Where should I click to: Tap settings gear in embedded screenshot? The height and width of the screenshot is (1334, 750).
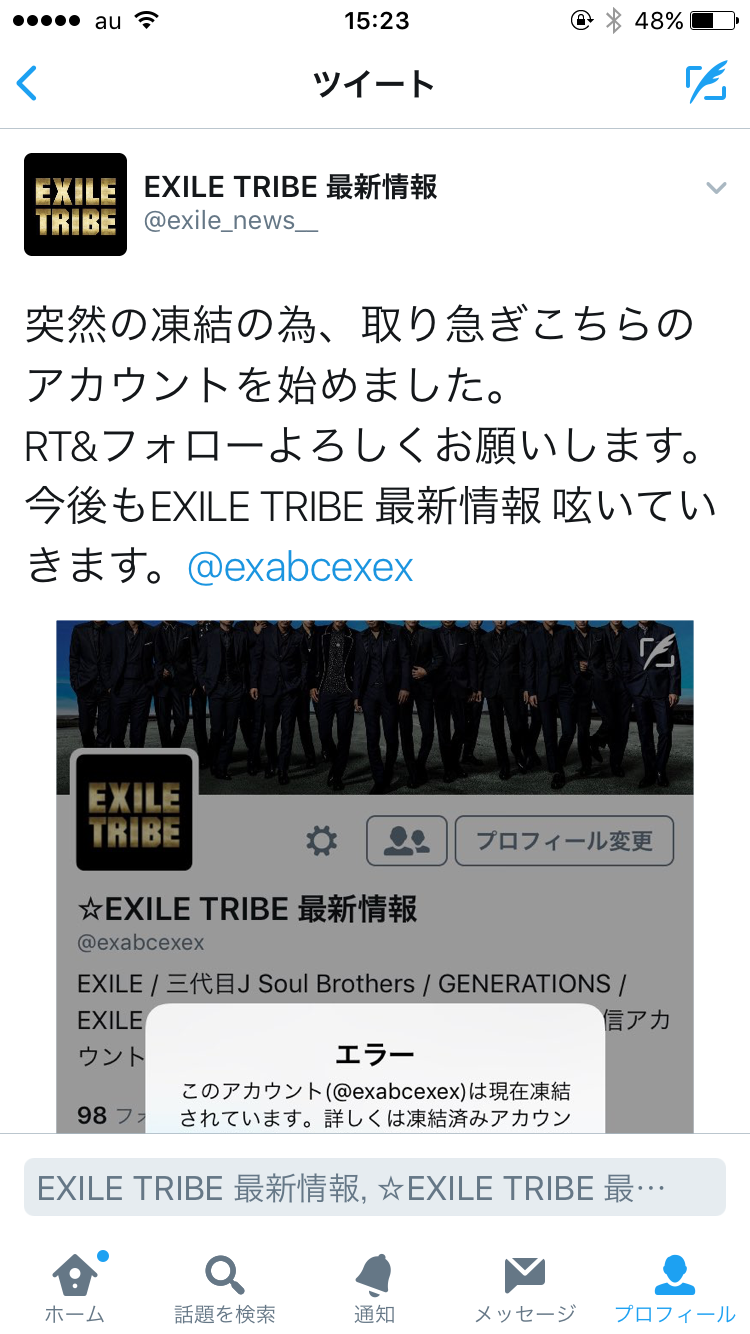[x=321, y=841]
